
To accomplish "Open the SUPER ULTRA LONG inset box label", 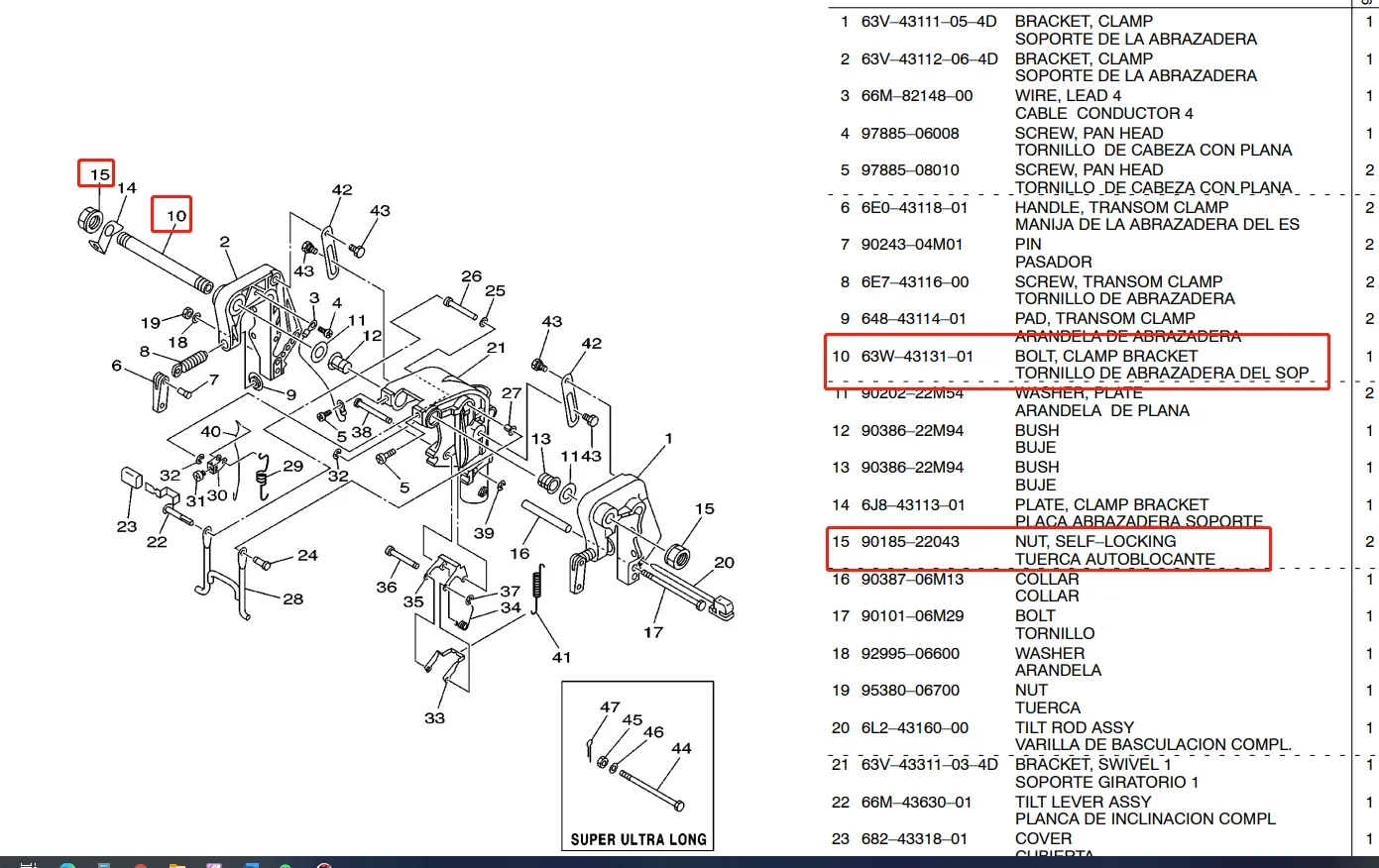I will [638, 839].
